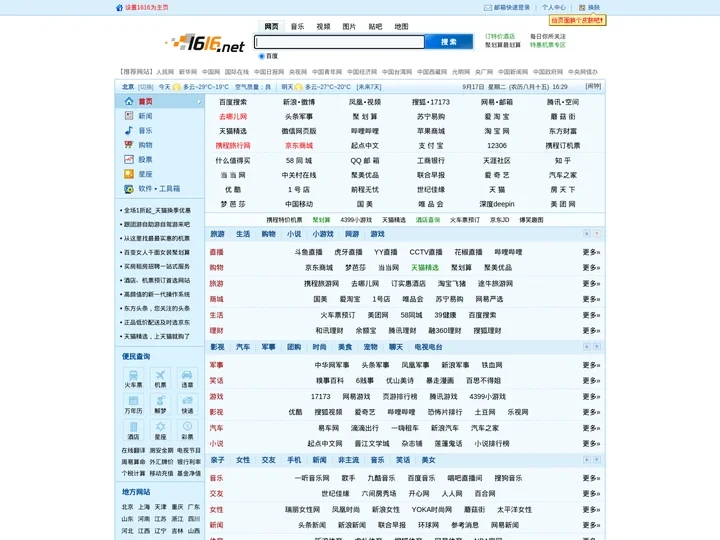Open the 4399小游戏 link in the strip under the site grid
The height and width of the screenshot is (540, 720).
[x=356, y=220]
